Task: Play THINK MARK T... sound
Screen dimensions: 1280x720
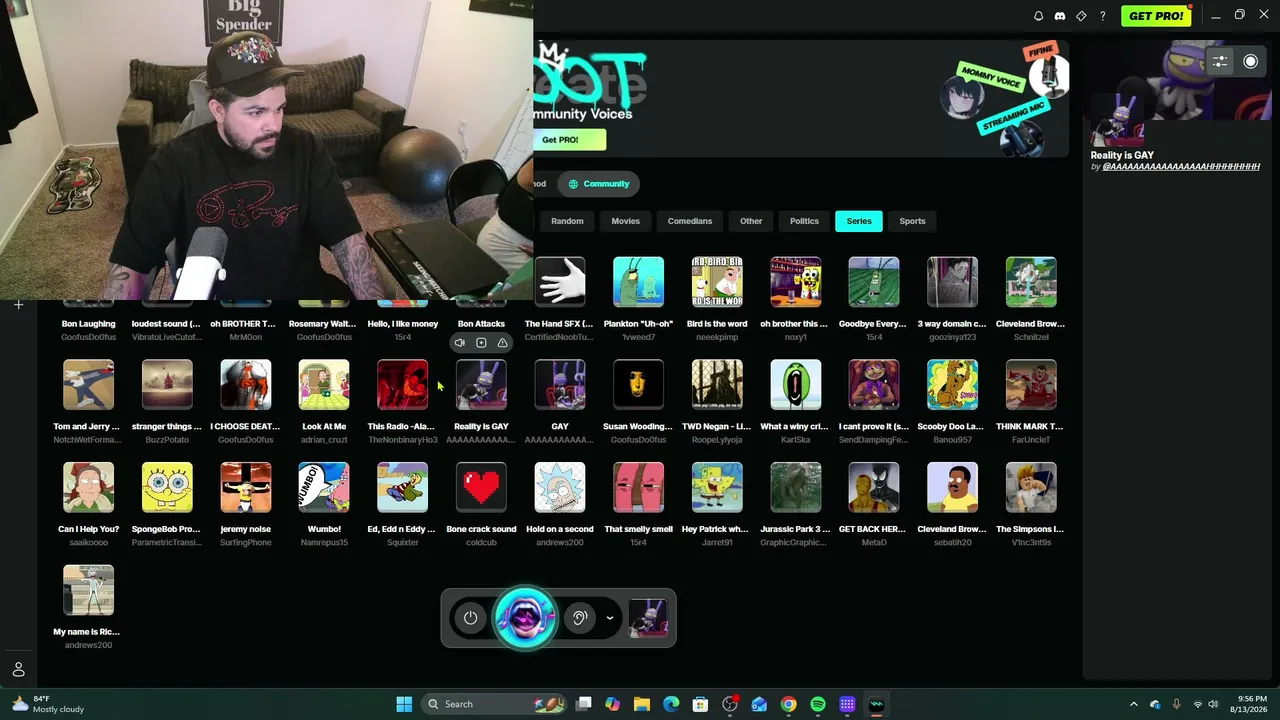Action: (x=1031, y=385)
